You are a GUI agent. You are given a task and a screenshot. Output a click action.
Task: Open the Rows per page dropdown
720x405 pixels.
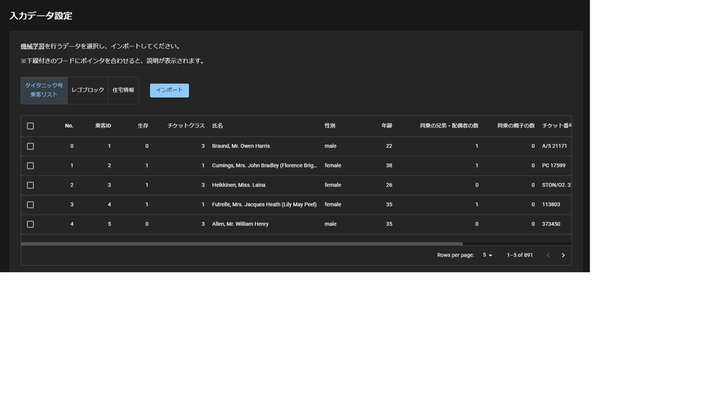tap(487, 255)
